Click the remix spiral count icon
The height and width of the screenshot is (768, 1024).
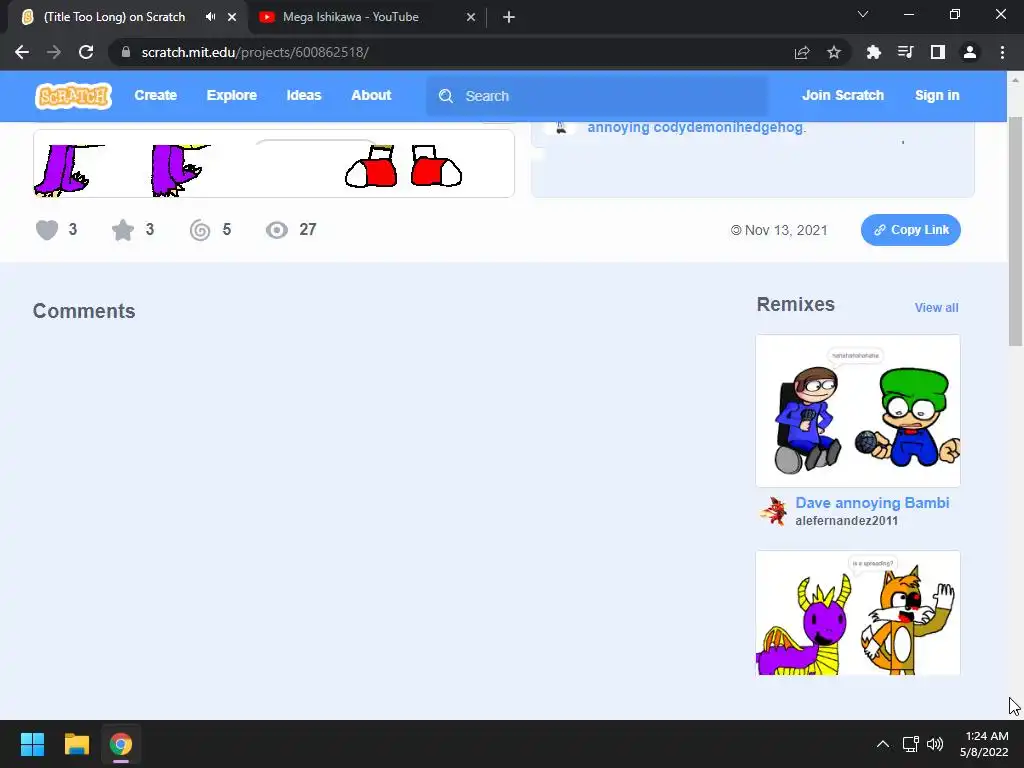[200, 230]
